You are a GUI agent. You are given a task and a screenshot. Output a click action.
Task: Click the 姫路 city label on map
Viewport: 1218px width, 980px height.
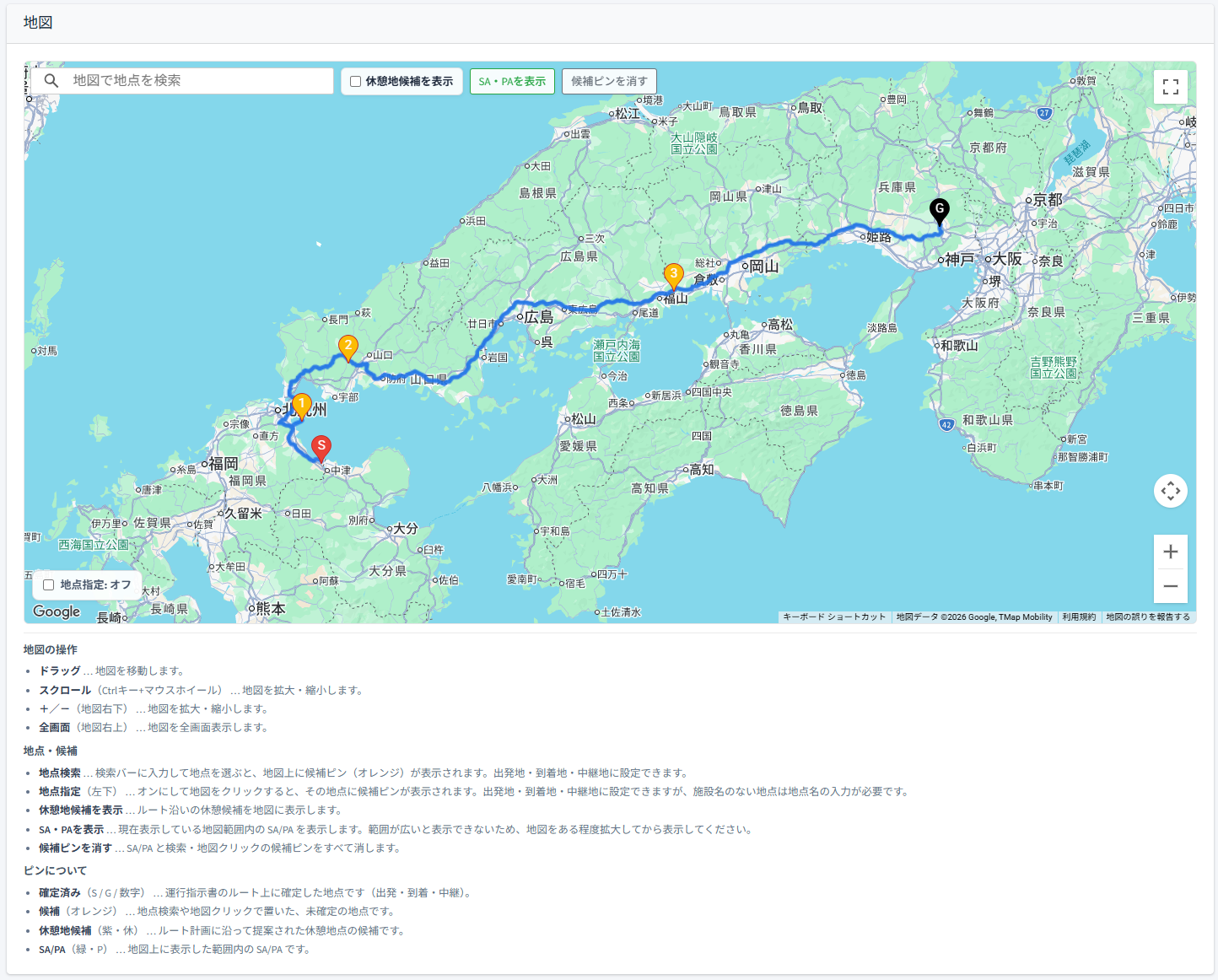point(879,237)
